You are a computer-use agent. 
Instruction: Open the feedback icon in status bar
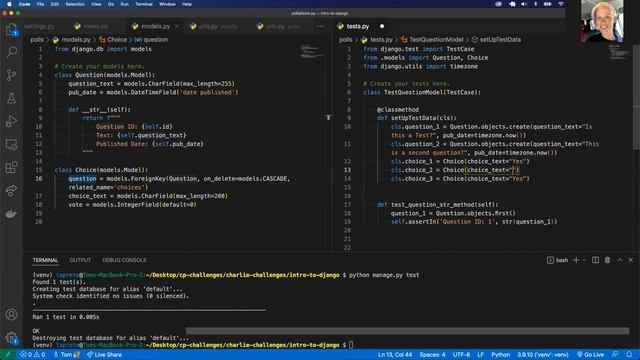(x=615, y=355)
